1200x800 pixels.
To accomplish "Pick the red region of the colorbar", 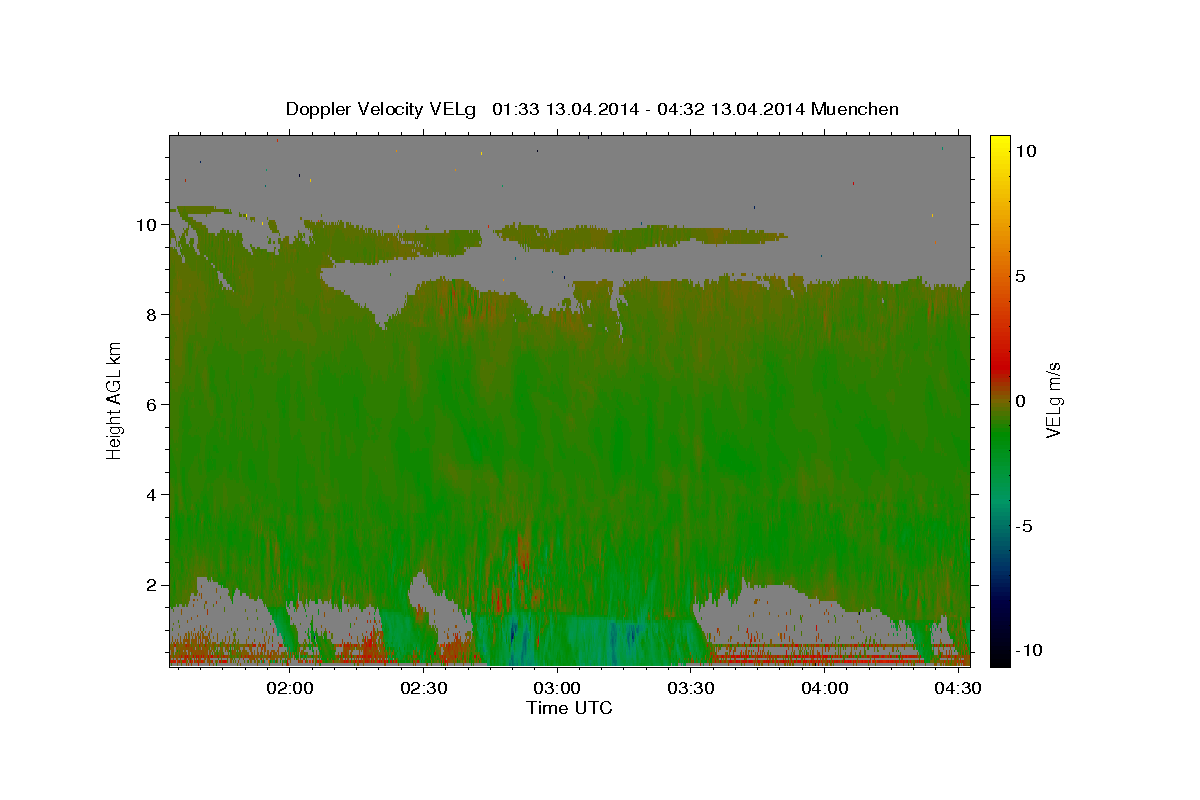I will coord(999,365).
